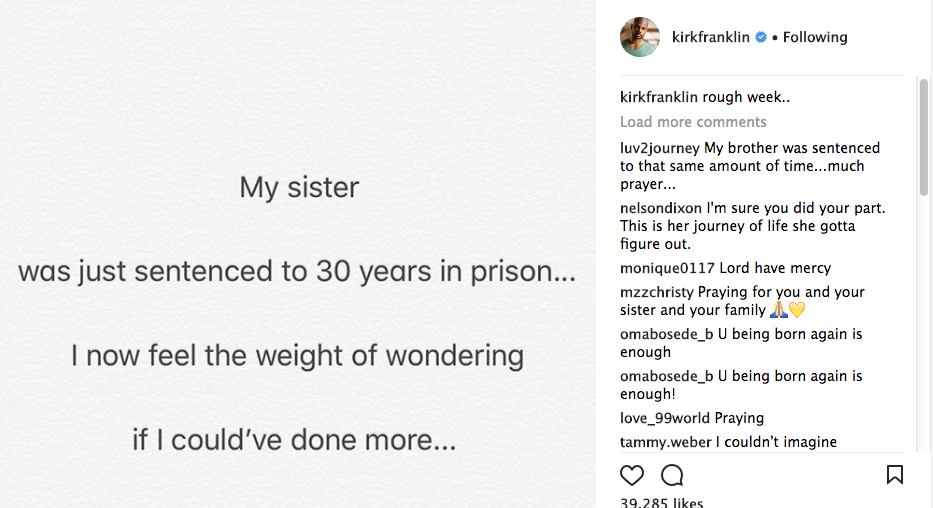The height and width of the screenshot is (508, 933).
Task: Toggle the Following status button
Action: click(815, 37)
